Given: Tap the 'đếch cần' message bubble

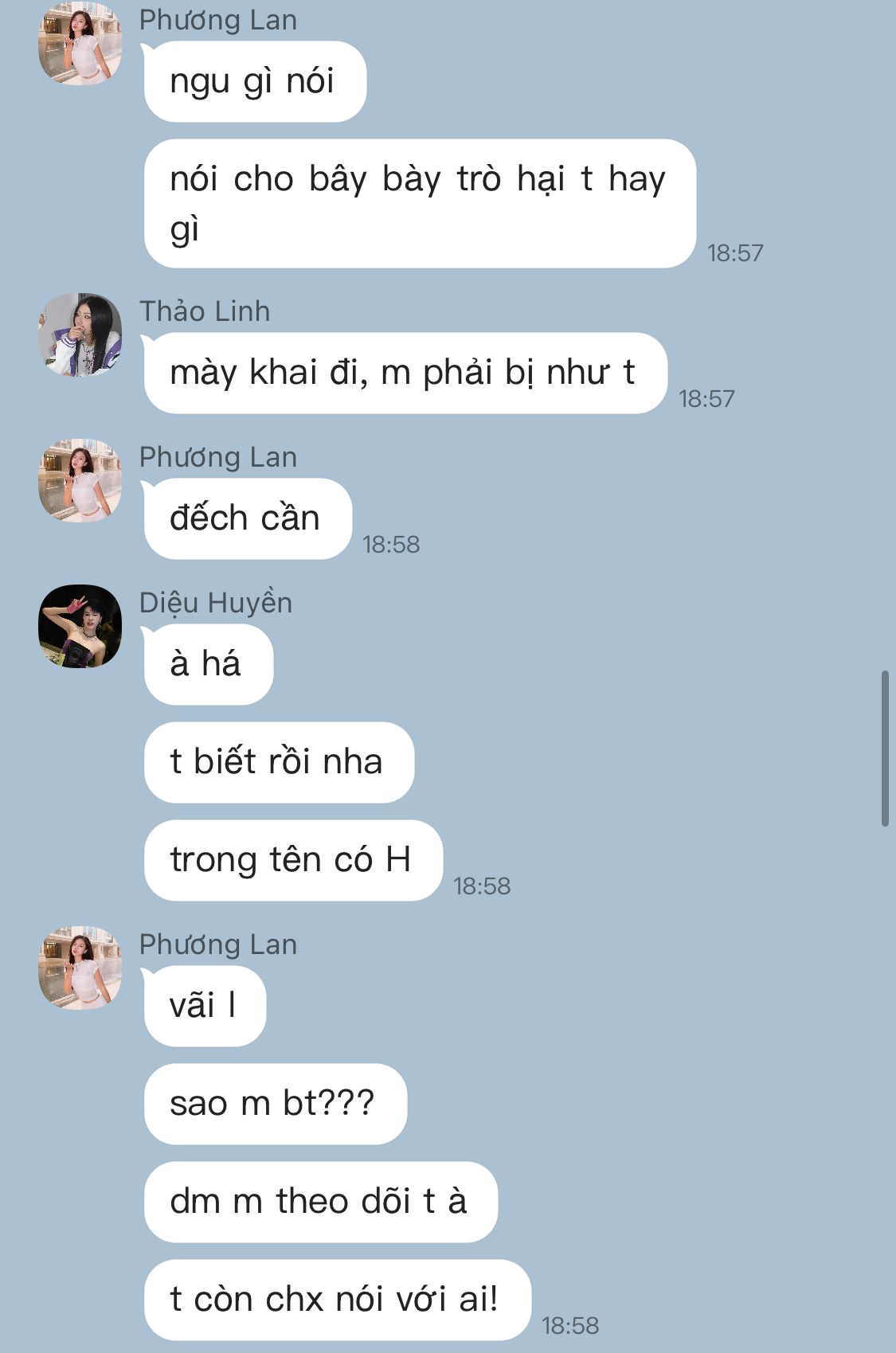Looking at the screenshot, I should point(247,518).
